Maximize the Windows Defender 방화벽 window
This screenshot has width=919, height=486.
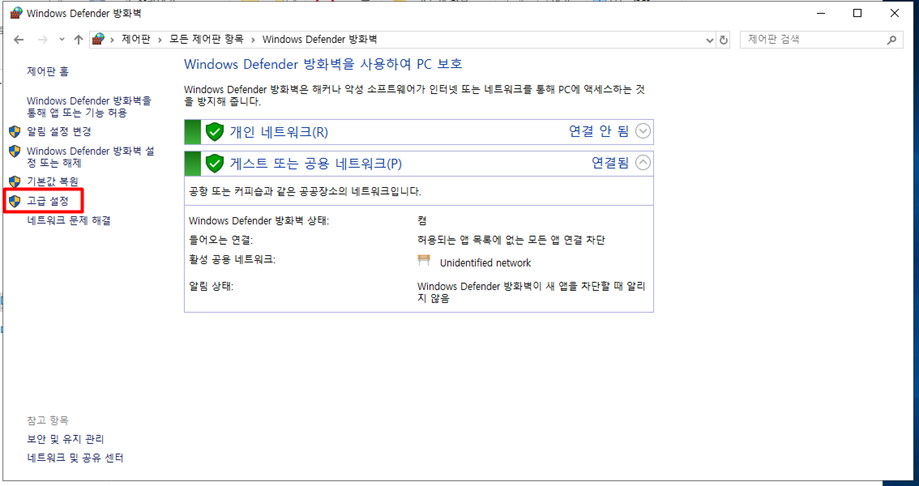pyautogui.click(x=857, y=13)
